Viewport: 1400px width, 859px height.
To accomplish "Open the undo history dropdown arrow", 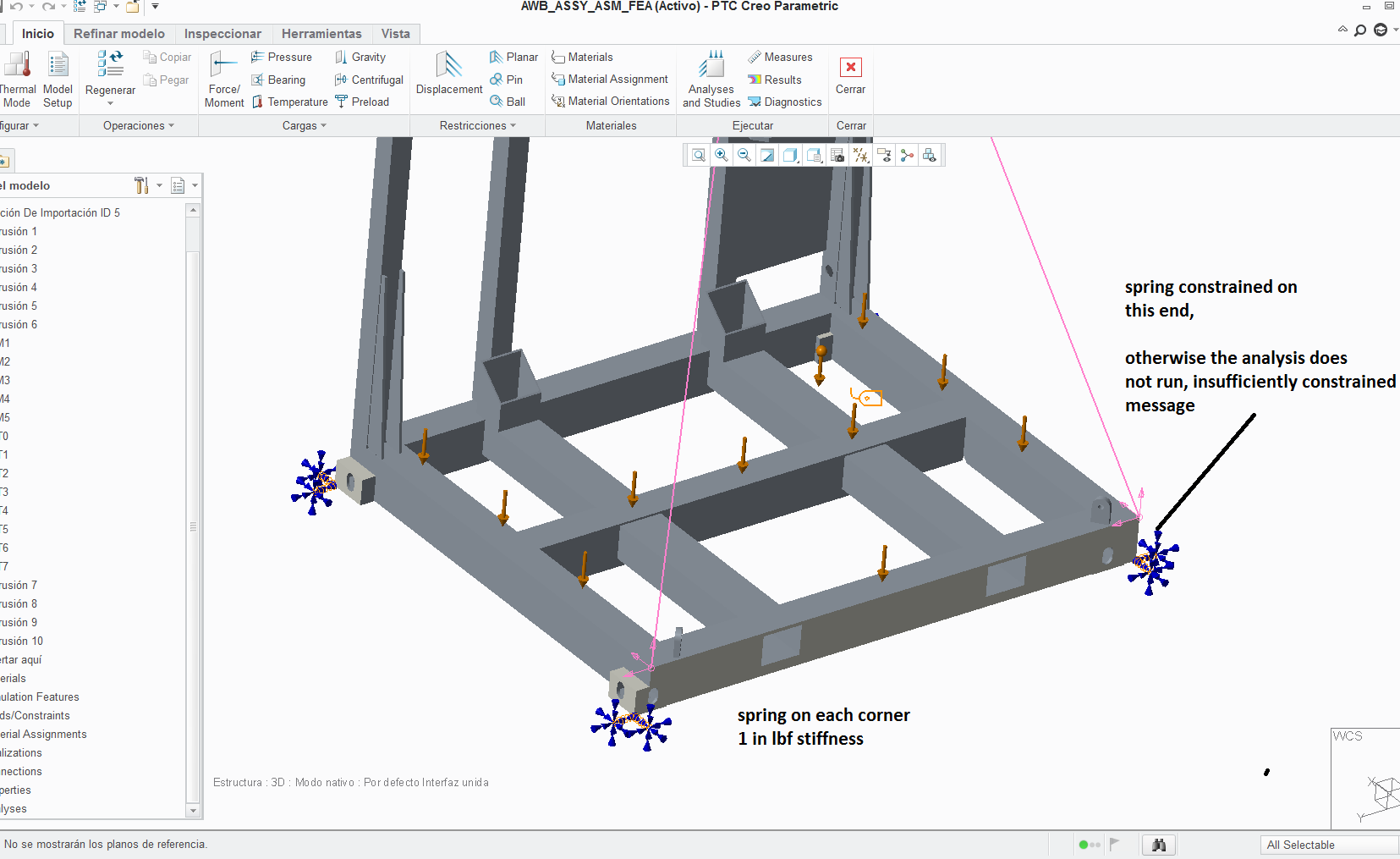I will coord(31,7).
